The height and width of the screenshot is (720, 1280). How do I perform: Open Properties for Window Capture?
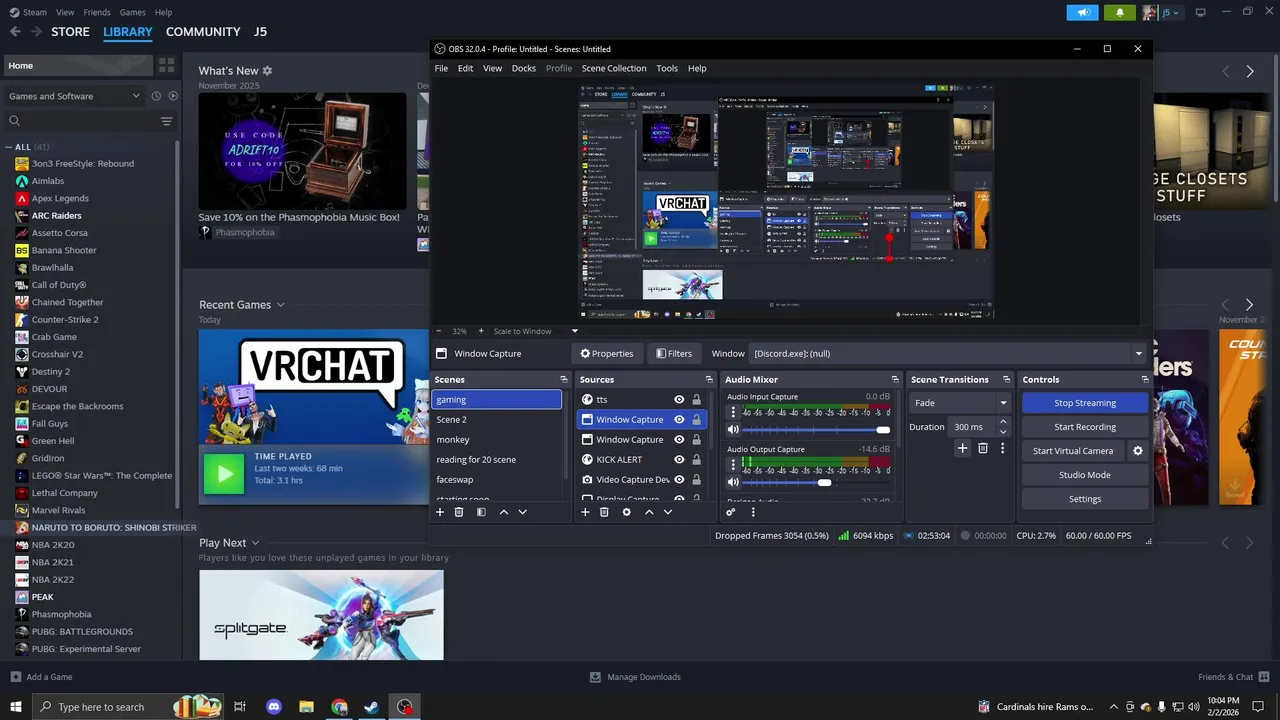(x=607, y=353)
